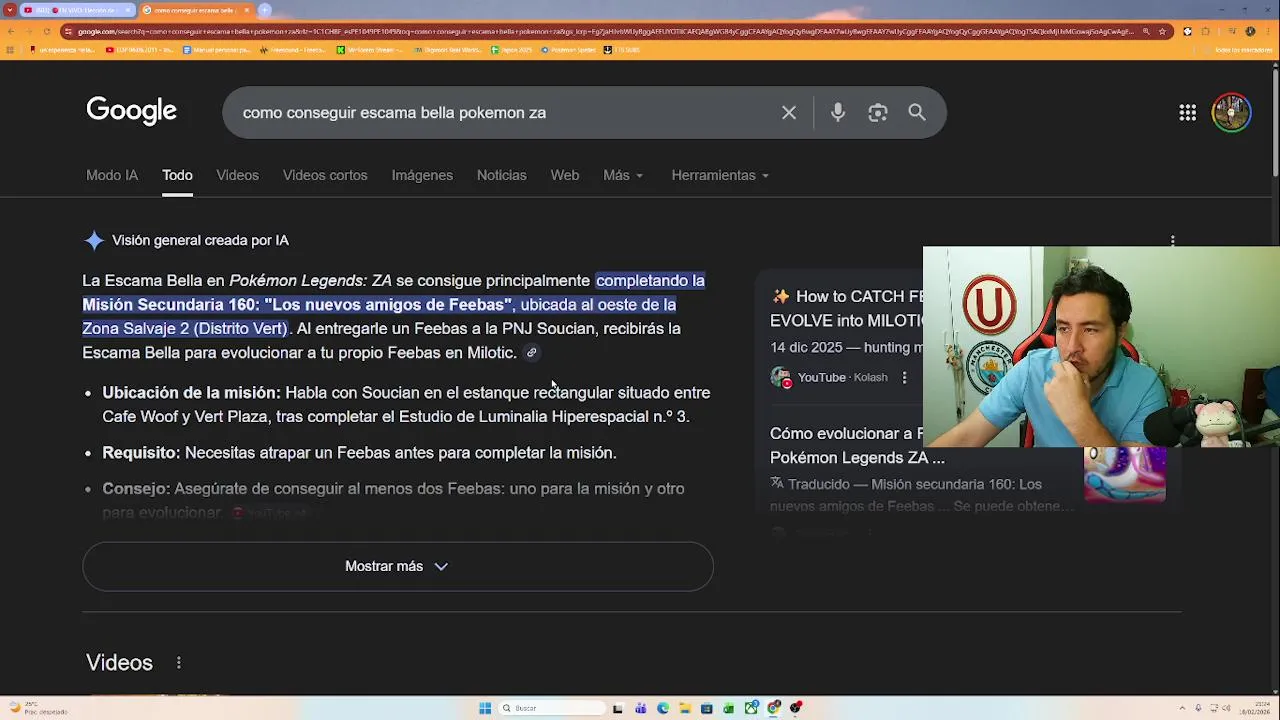Click the 'Videos' section heading
The image size is (1280, 720).
pos(119,663)
